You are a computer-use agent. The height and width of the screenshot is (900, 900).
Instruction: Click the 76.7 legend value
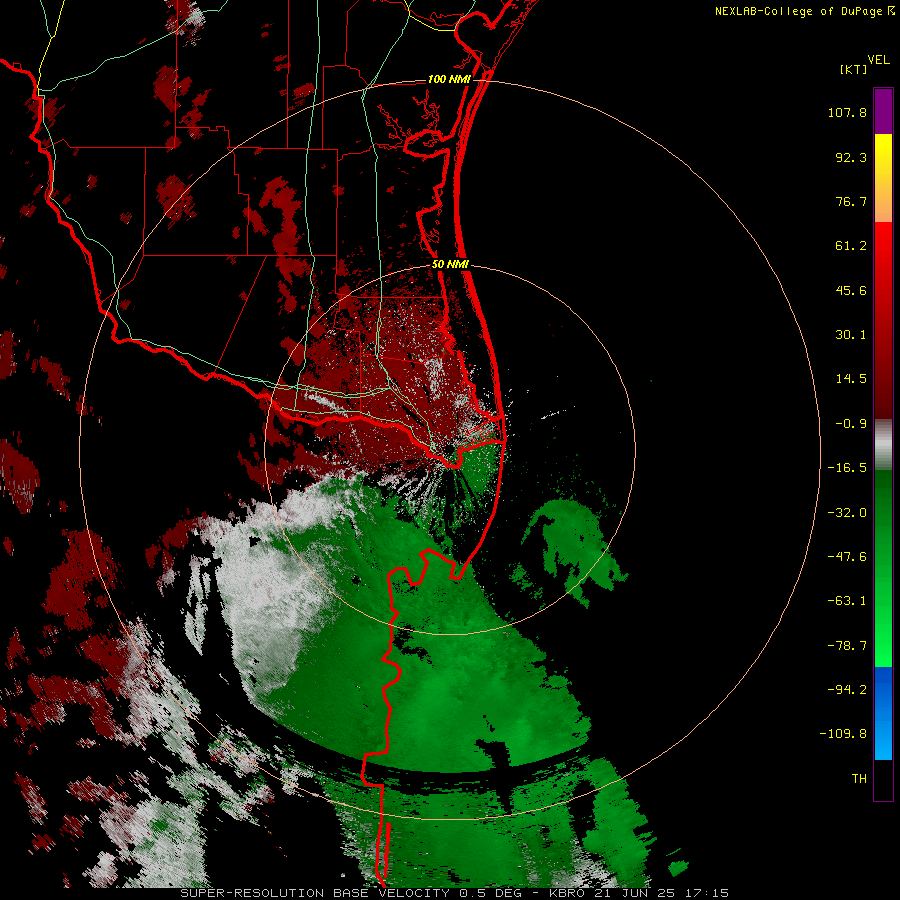point(851,201)
